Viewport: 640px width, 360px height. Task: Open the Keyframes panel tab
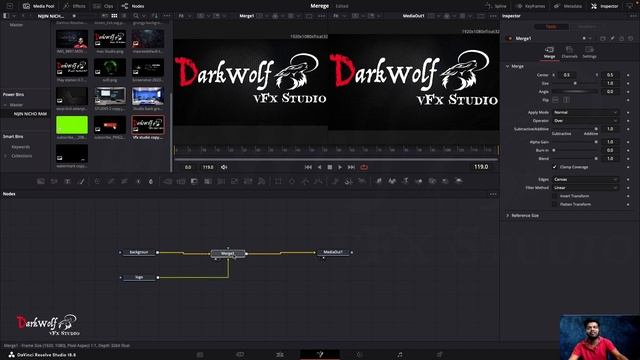pyautogui.click(x=531, y=6)
